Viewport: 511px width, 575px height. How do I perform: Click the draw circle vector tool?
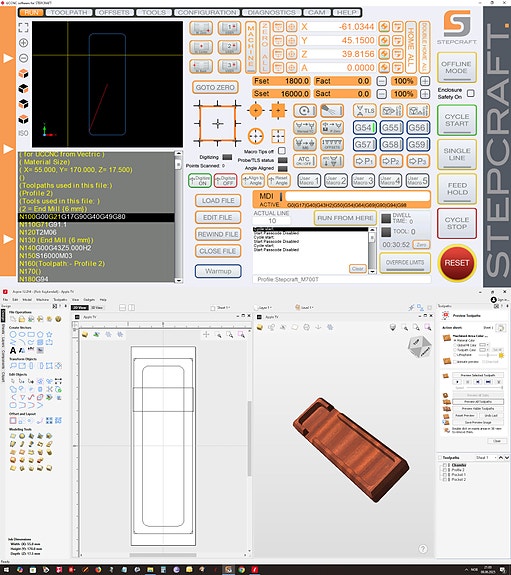tap(13, 334)
